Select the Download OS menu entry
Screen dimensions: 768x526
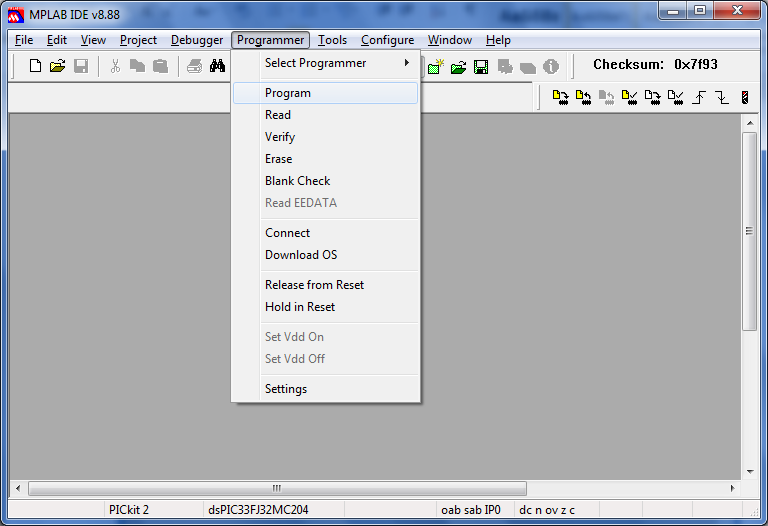pos(326,255)
